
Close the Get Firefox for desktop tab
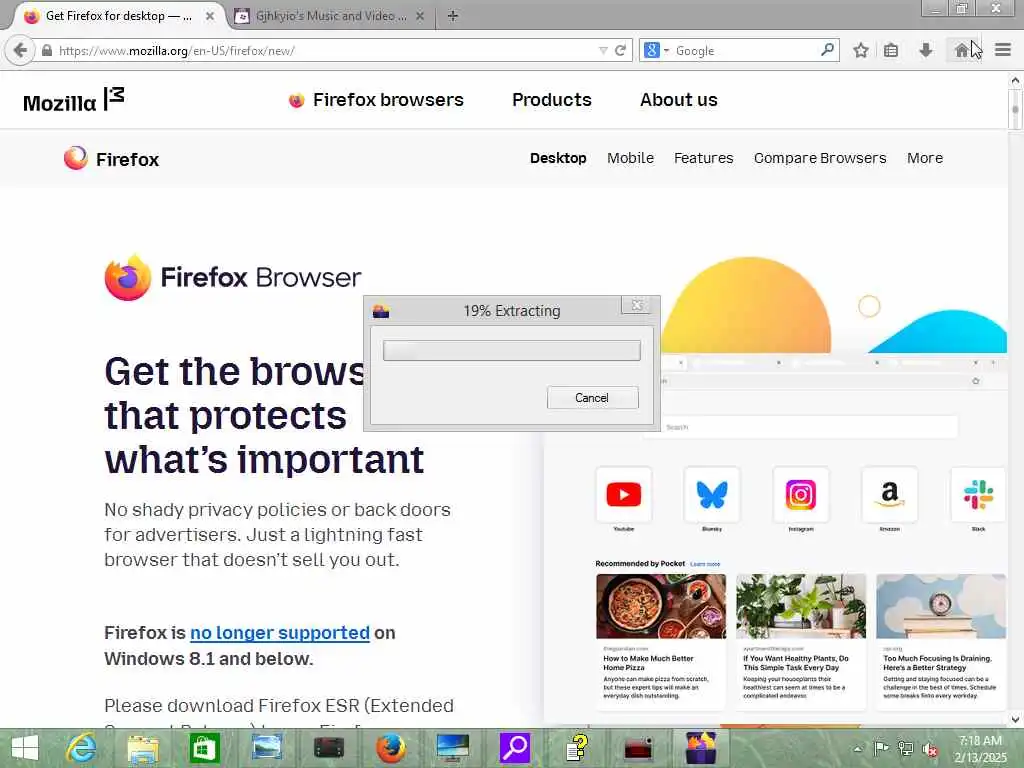(x=210, y=16)
